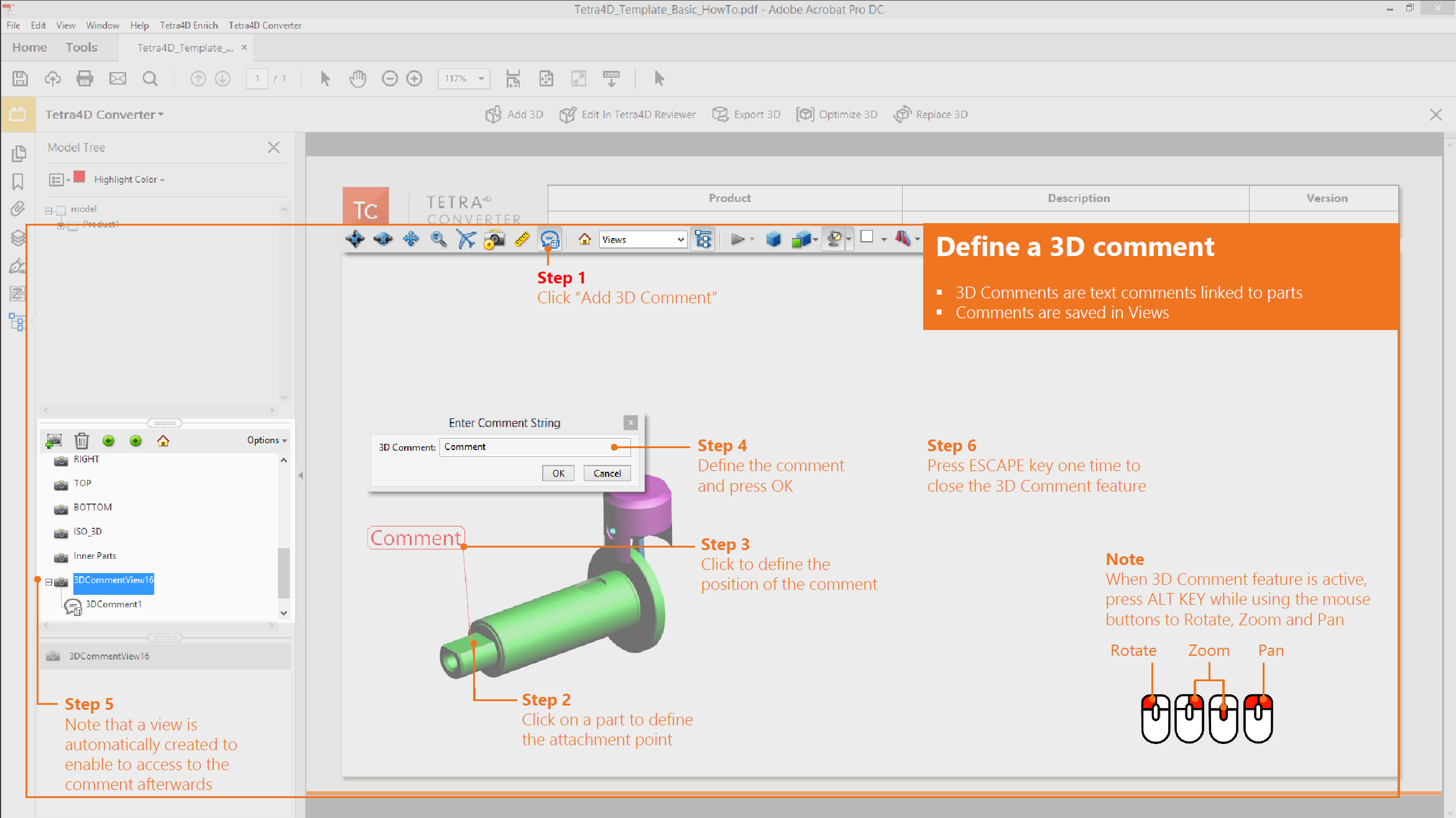Image resolution: width=1456 pixels, height=818 pixels.
Task: Click the Export 3D button
Action: [x=746, y=114]
